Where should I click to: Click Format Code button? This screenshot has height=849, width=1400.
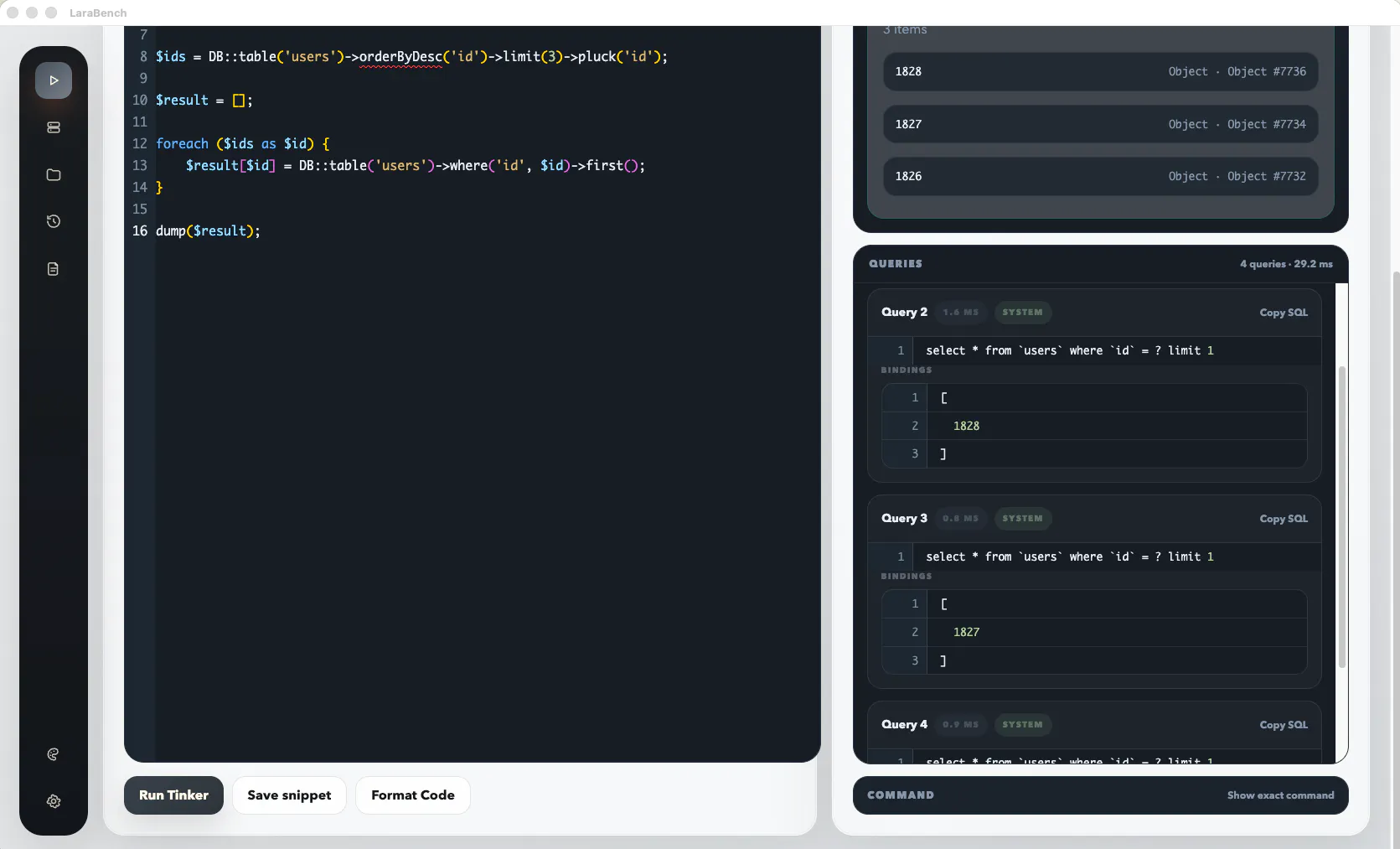click(413, 795)
